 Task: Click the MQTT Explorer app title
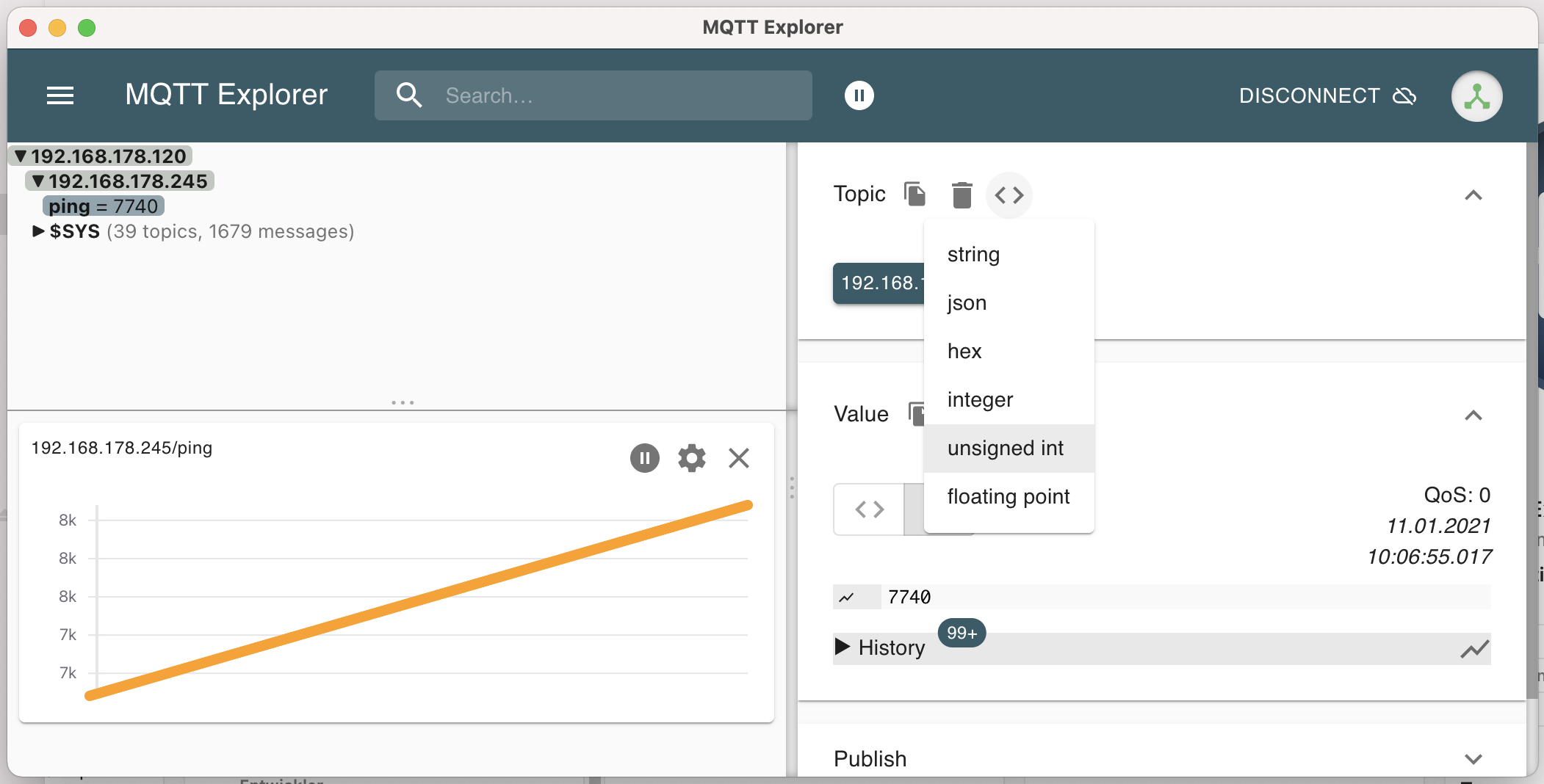[x=226, y=95]
